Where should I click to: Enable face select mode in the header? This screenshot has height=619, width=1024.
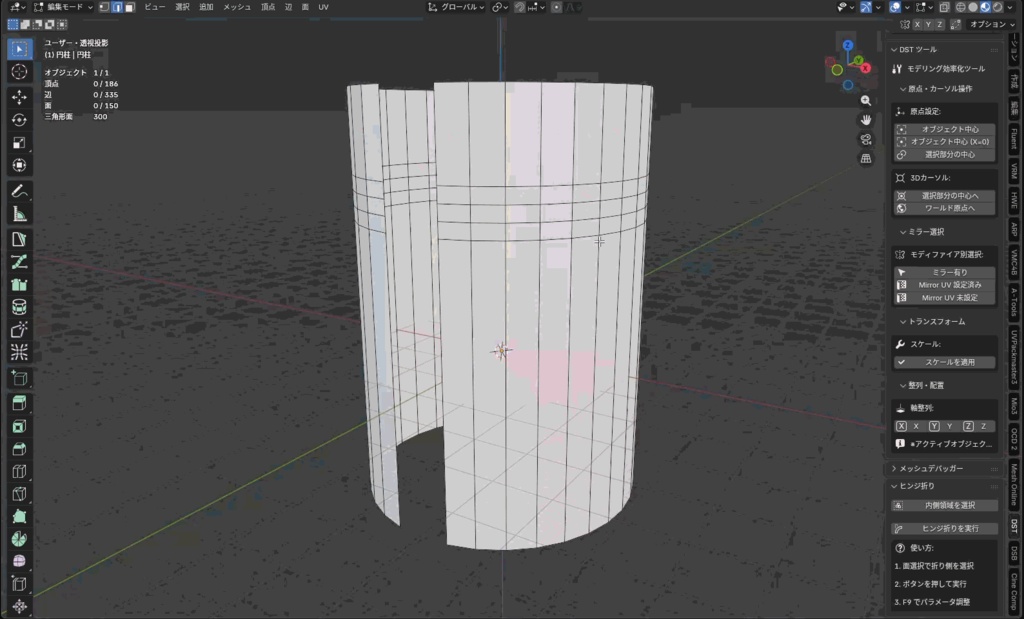(132, 7)
